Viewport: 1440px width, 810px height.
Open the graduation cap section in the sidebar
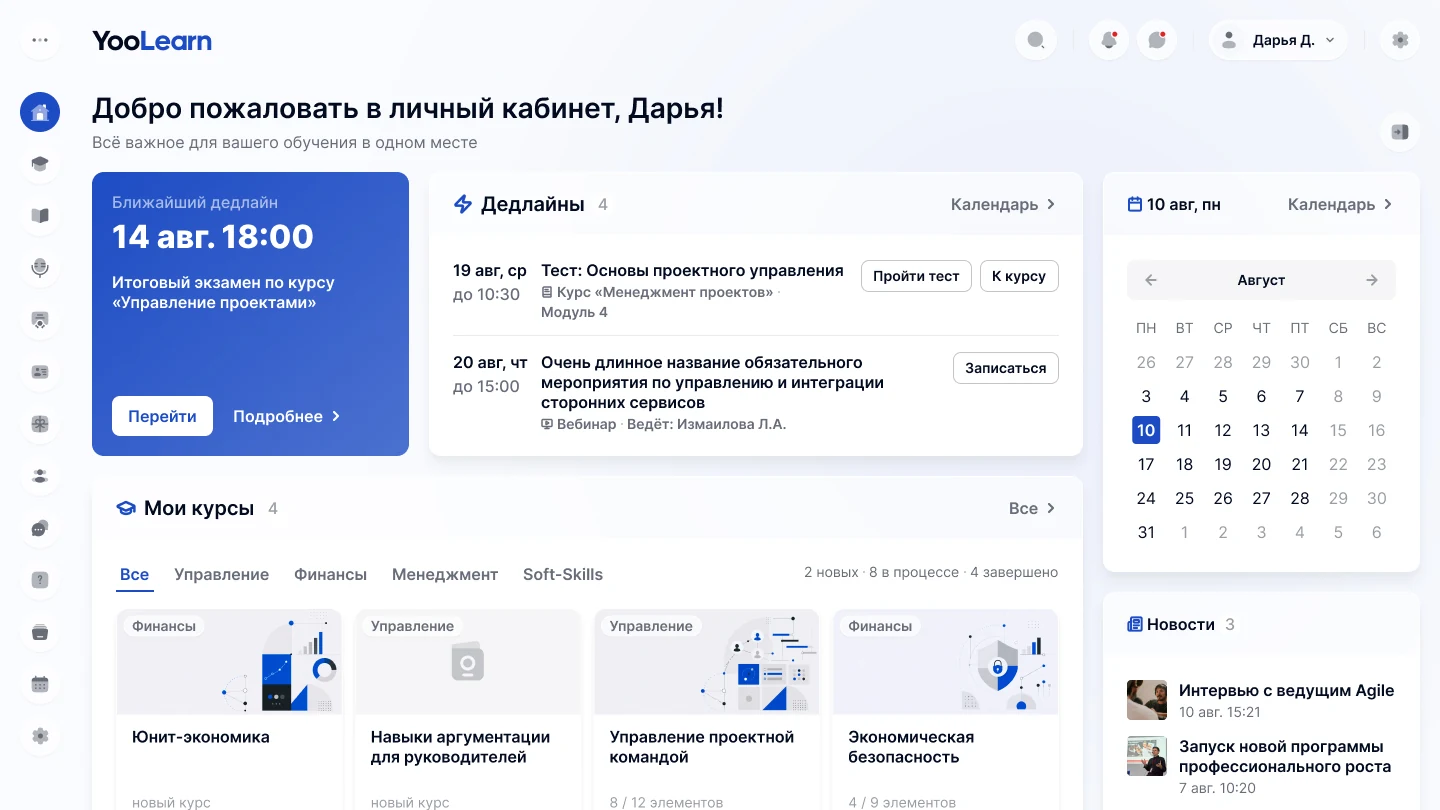point(40,164)
